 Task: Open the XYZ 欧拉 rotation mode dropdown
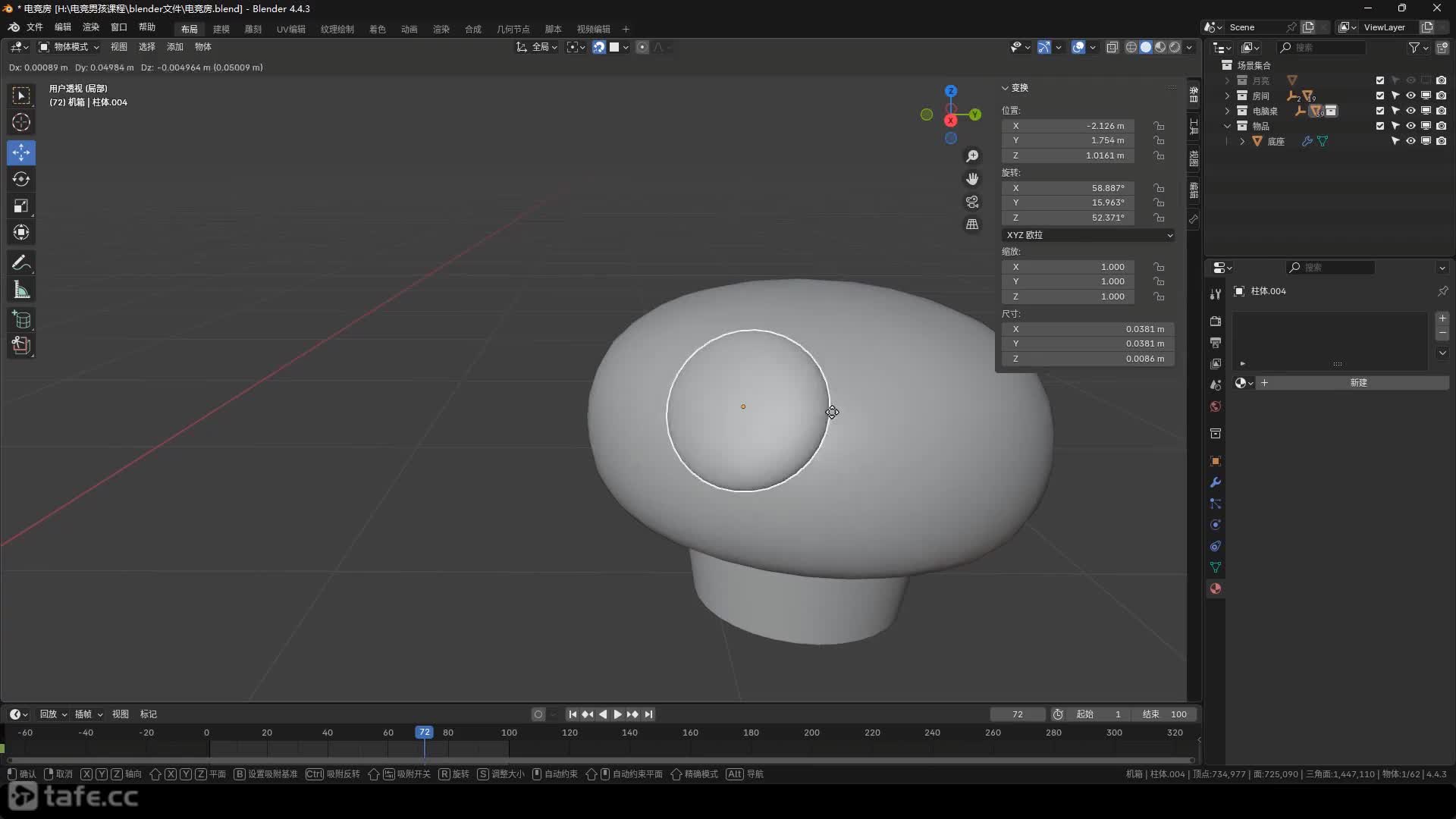[x=1088, y=235]
